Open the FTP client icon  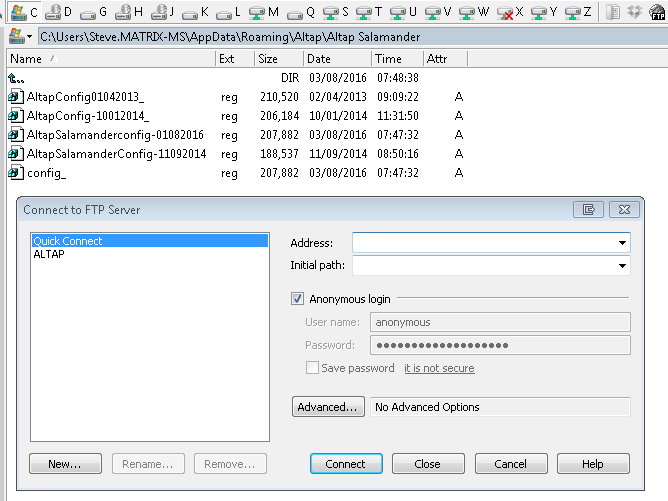pos(658,12)
